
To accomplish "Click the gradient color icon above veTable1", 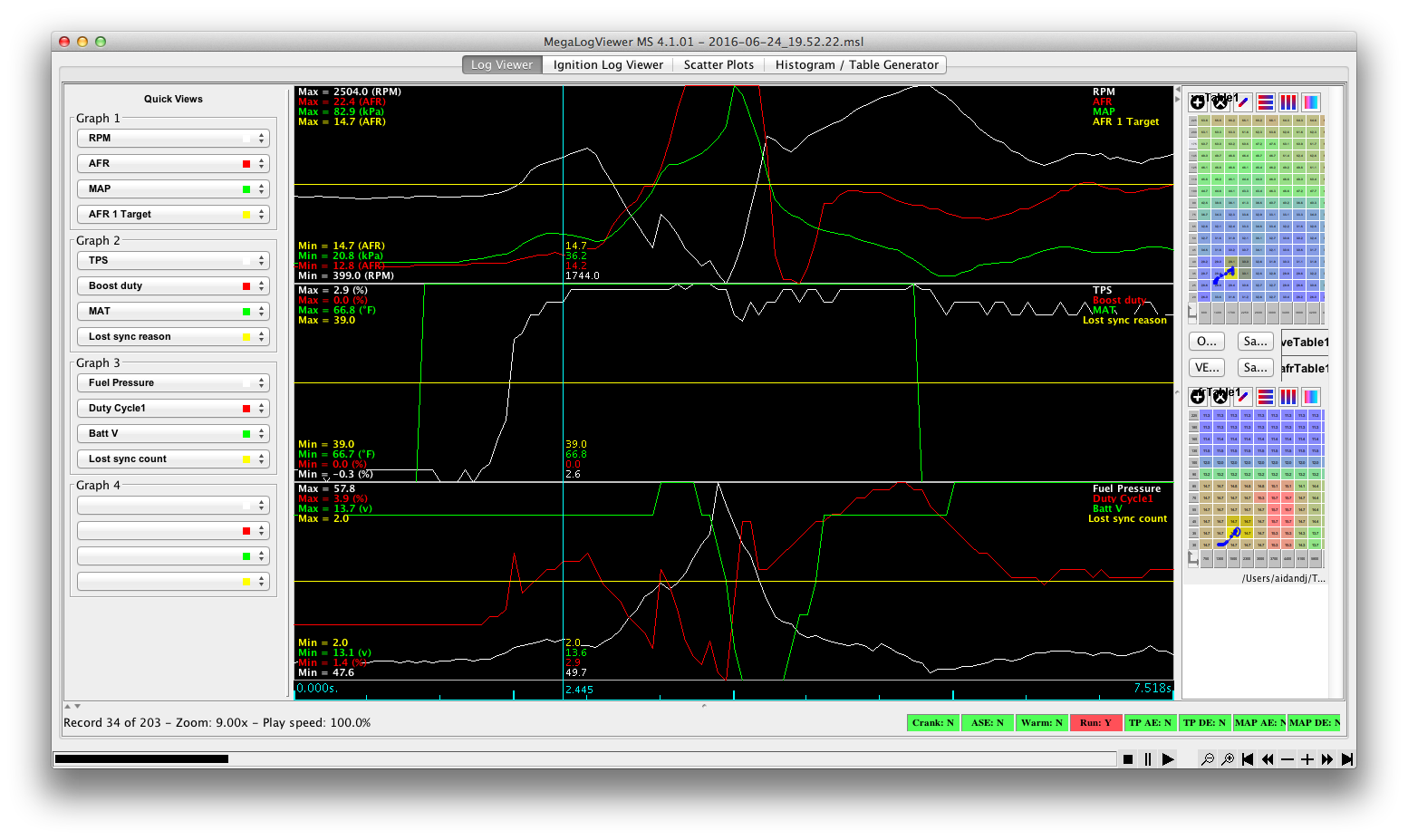I will click(1311, 102).
